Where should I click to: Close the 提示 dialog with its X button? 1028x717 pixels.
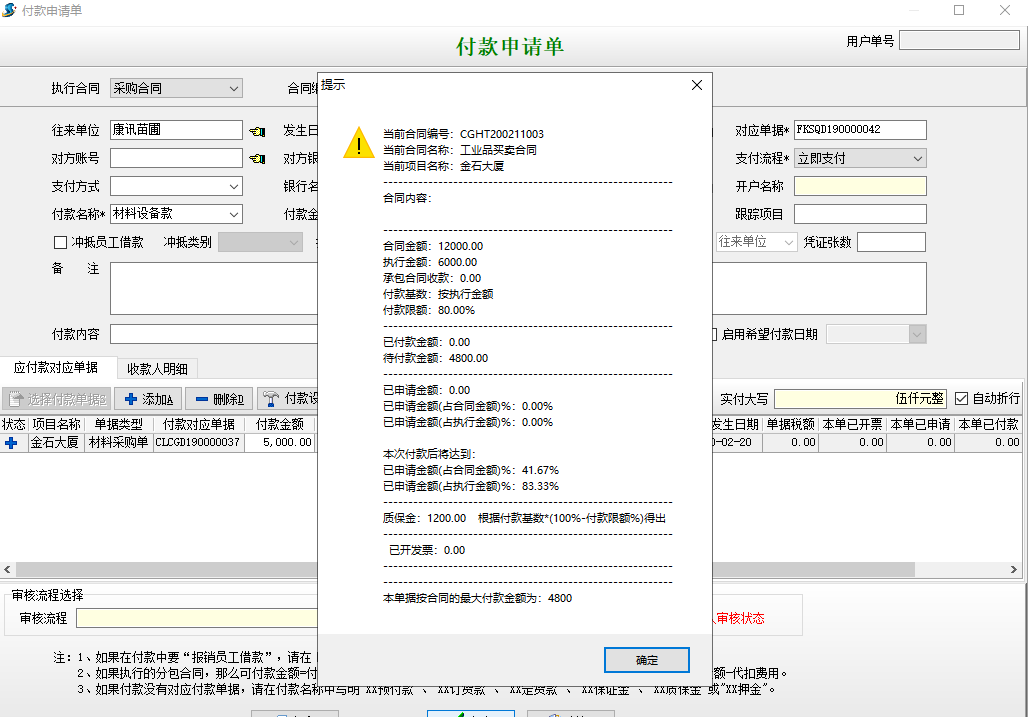[696, 85]
